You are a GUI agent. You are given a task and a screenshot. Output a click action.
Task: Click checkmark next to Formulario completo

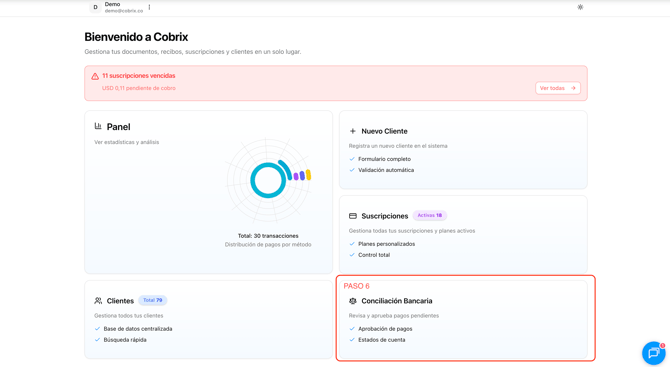352,159
